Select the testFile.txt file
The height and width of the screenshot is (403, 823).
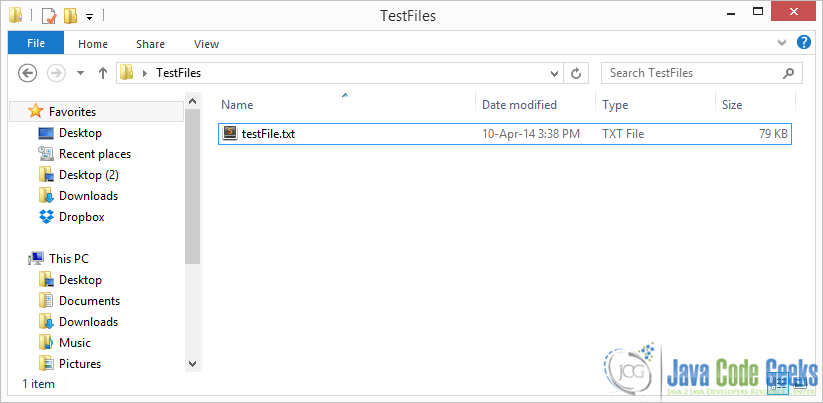coord(504,134)
